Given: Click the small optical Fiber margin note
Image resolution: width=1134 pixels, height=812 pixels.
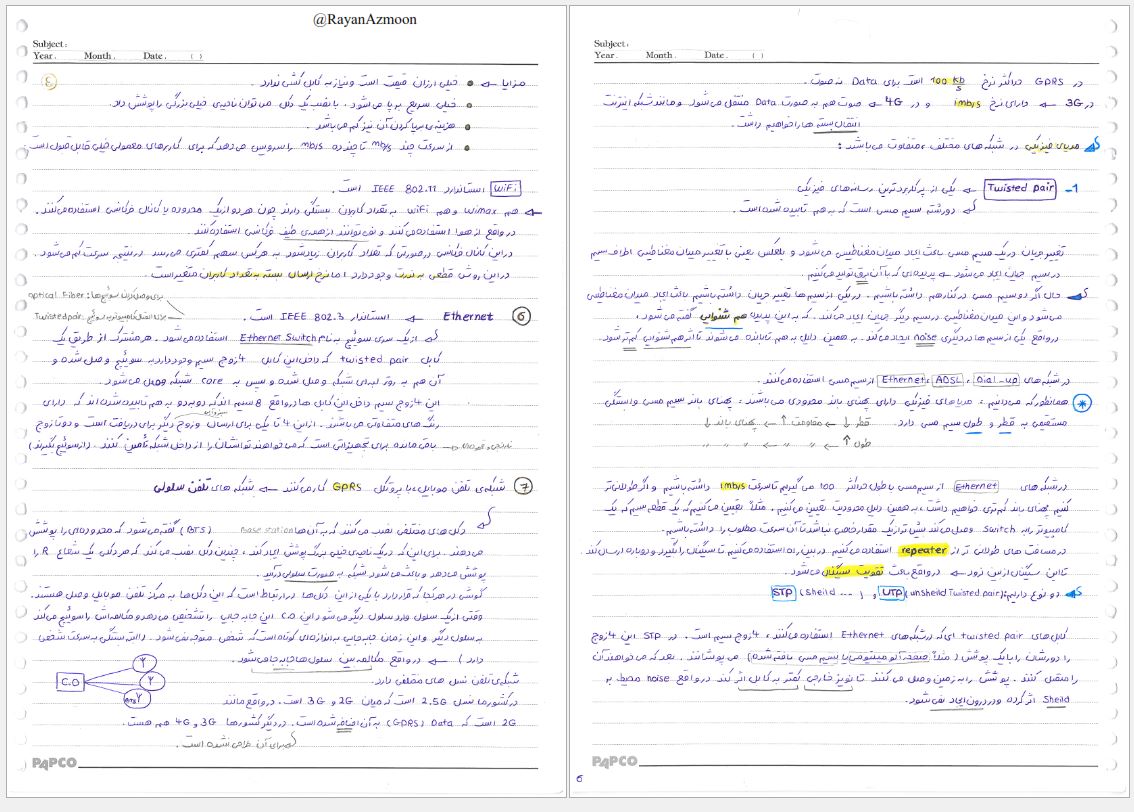Looking at the screenshot, I should coord(56,295).
